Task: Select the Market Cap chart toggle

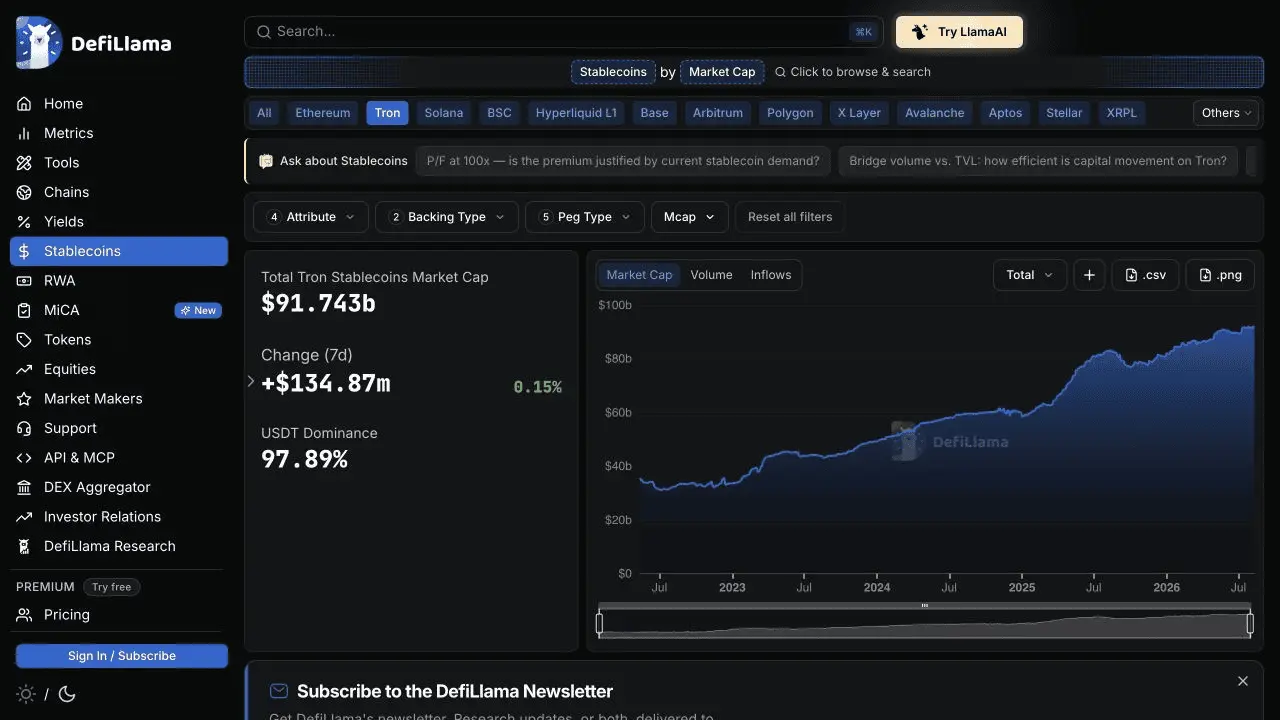Action: coord(639,275)
